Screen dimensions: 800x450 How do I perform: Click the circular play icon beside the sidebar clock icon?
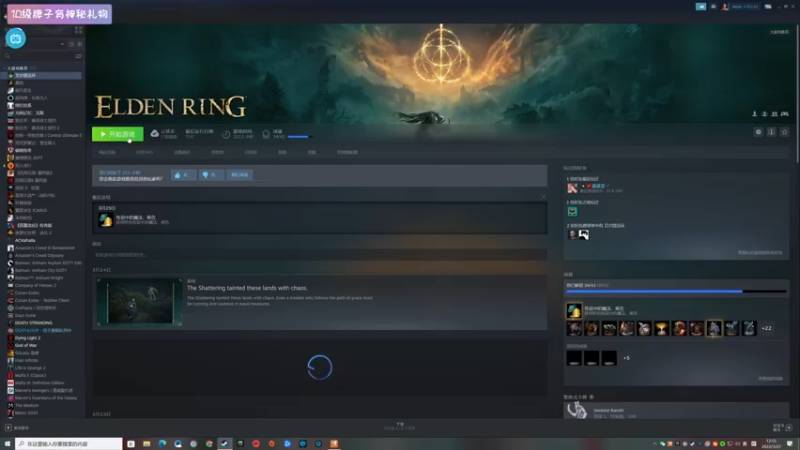coord(79,44)
